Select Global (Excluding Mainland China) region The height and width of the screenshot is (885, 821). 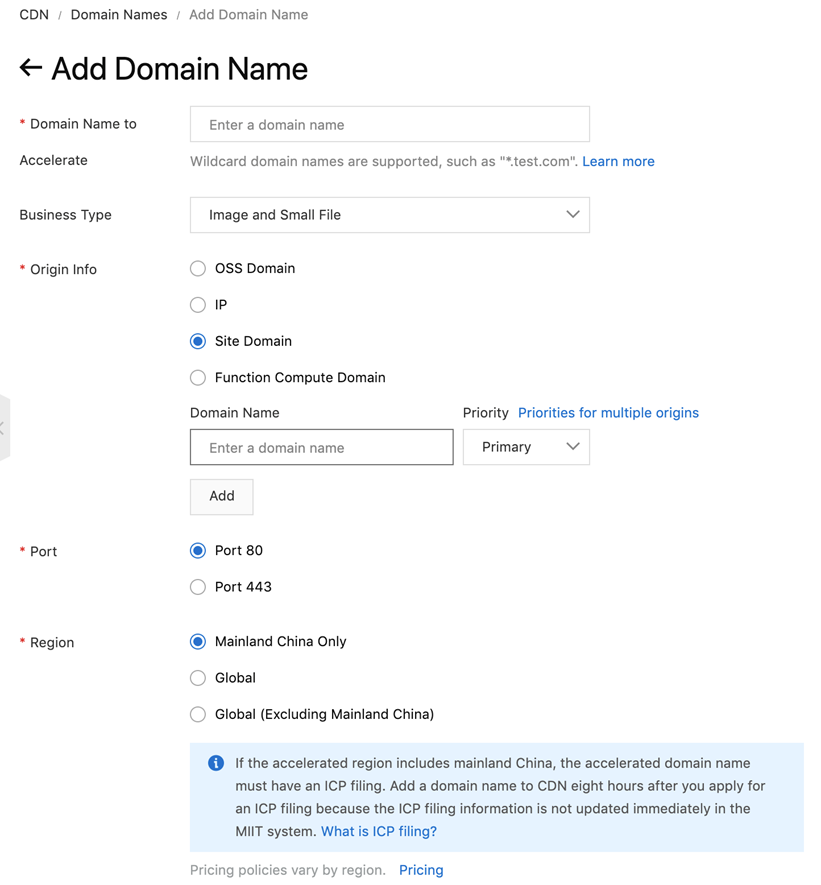pyautogui.click(x=198, y=714)
